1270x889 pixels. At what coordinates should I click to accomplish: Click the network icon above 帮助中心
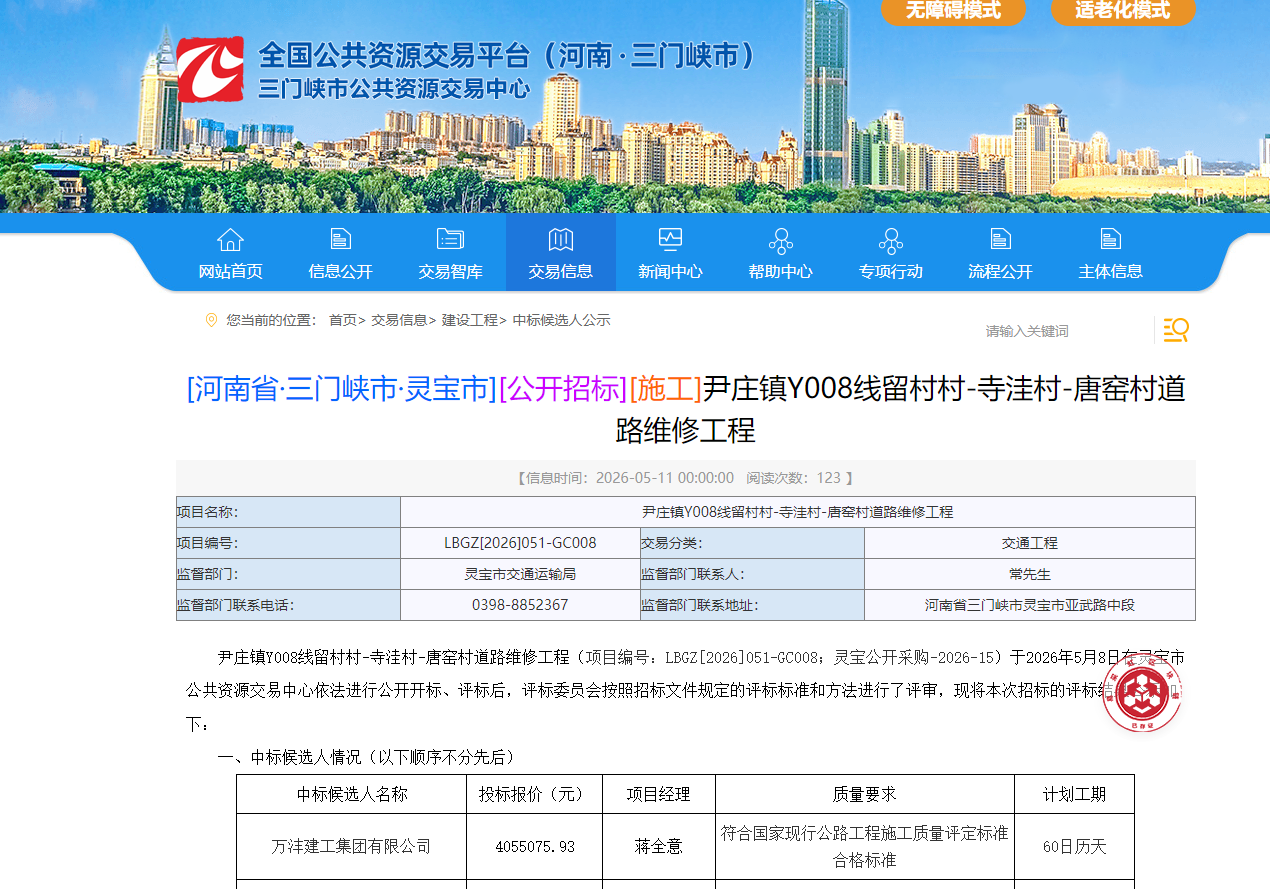781,240
